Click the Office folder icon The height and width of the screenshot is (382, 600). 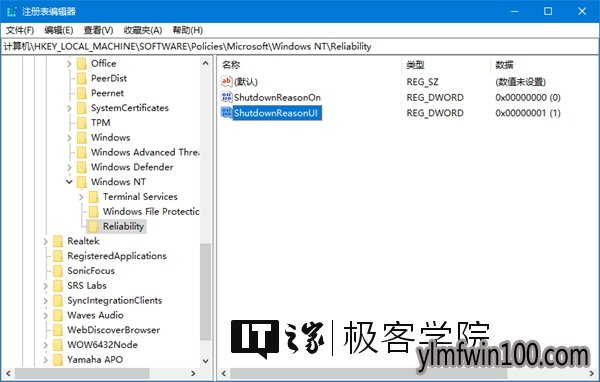pyautogui.click(x=82, y=64)
